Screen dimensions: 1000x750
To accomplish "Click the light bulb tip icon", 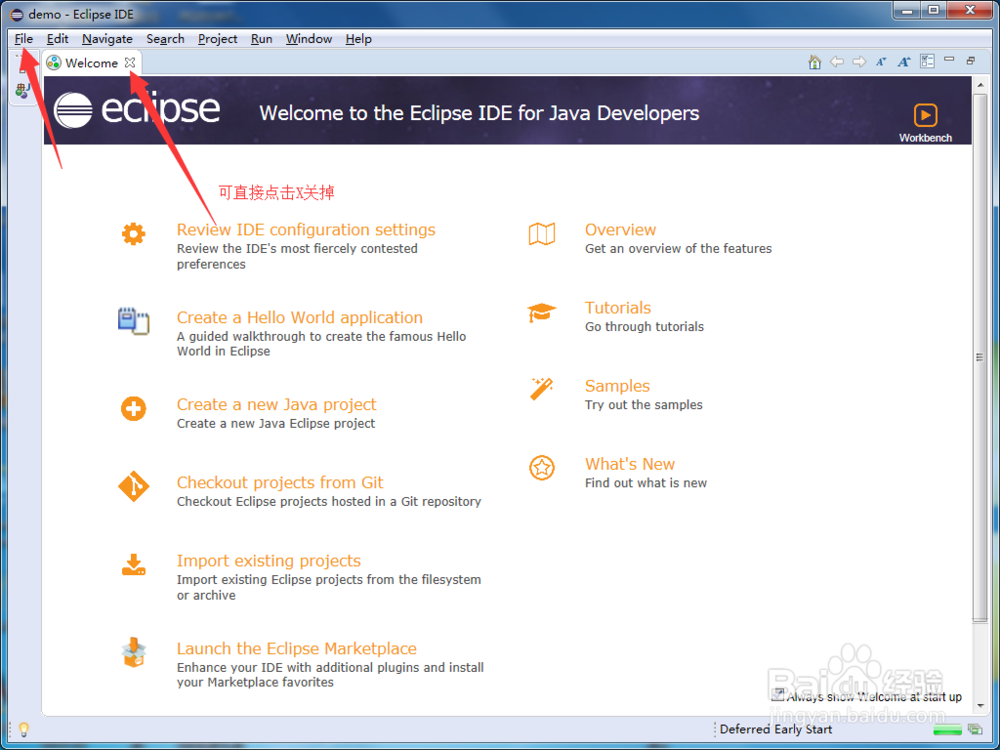I will tap(24, 729).
